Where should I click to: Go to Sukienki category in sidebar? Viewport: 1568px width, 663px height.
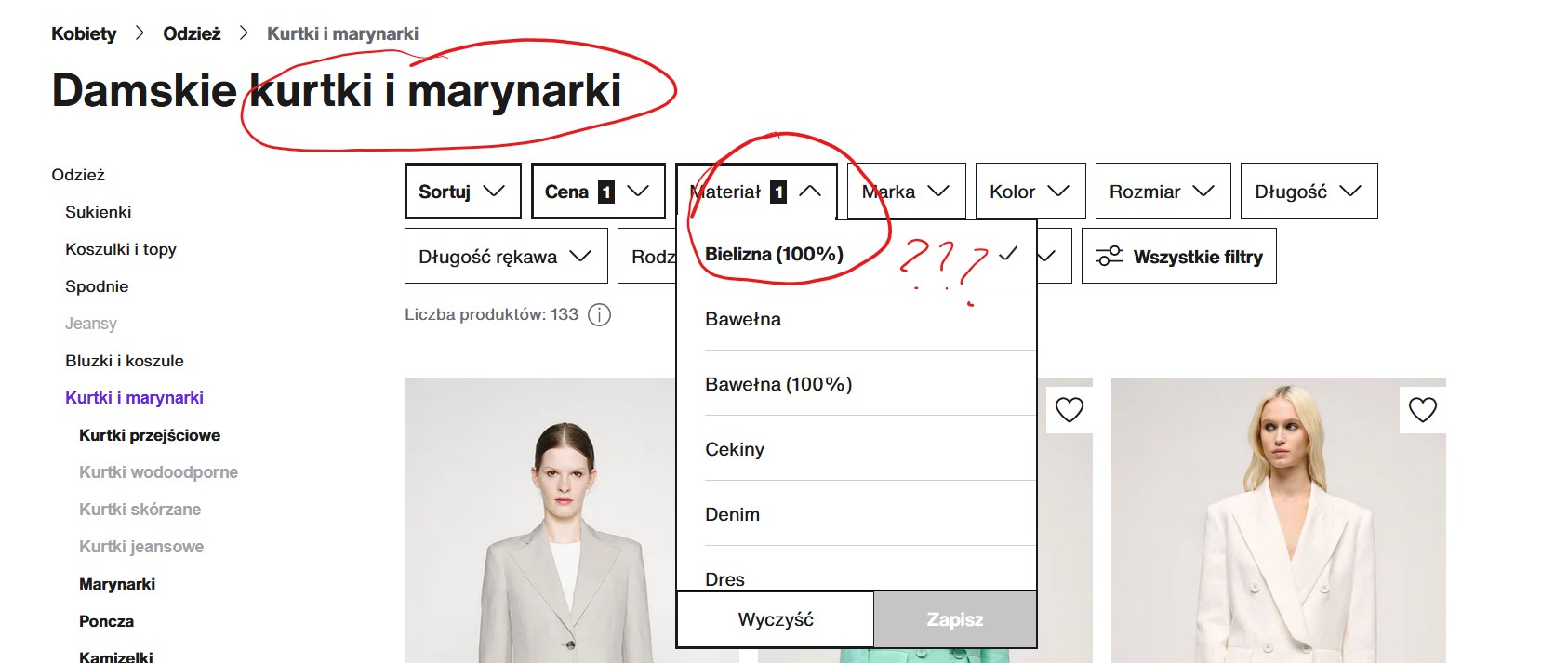99,212
